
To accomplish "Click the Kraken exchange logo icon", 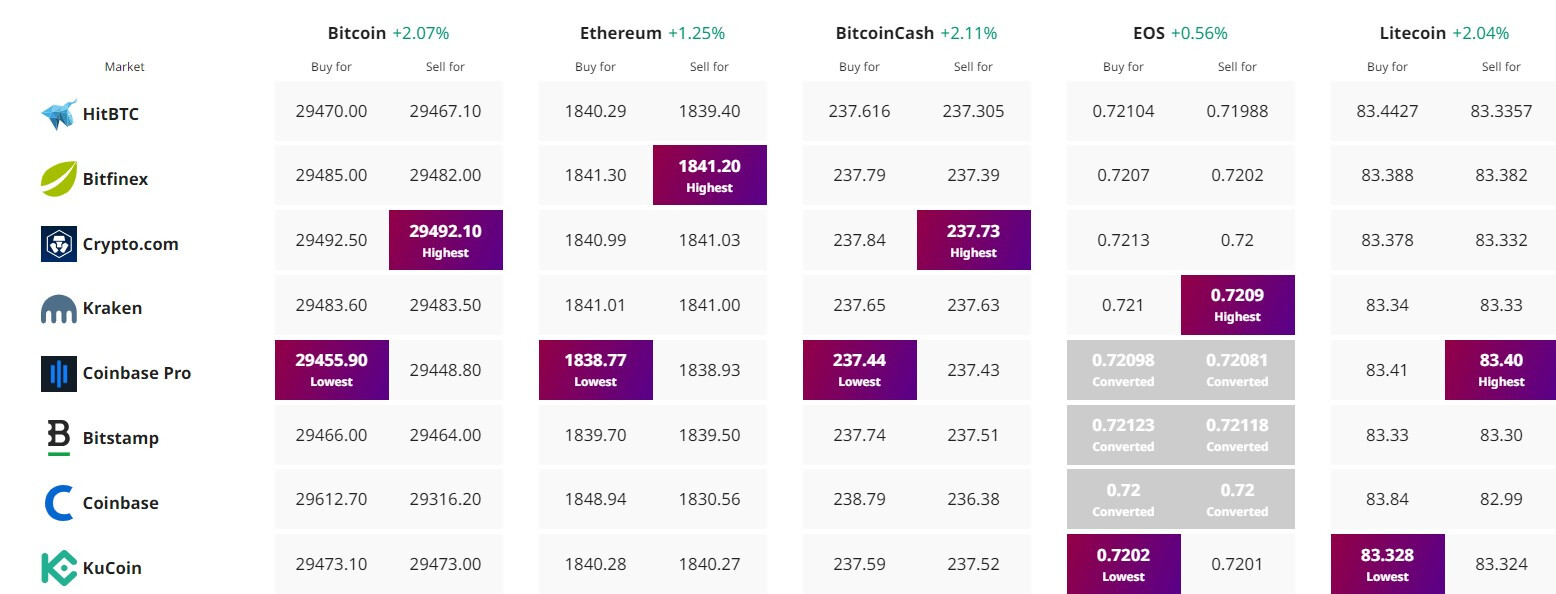I will coord(59,309).
